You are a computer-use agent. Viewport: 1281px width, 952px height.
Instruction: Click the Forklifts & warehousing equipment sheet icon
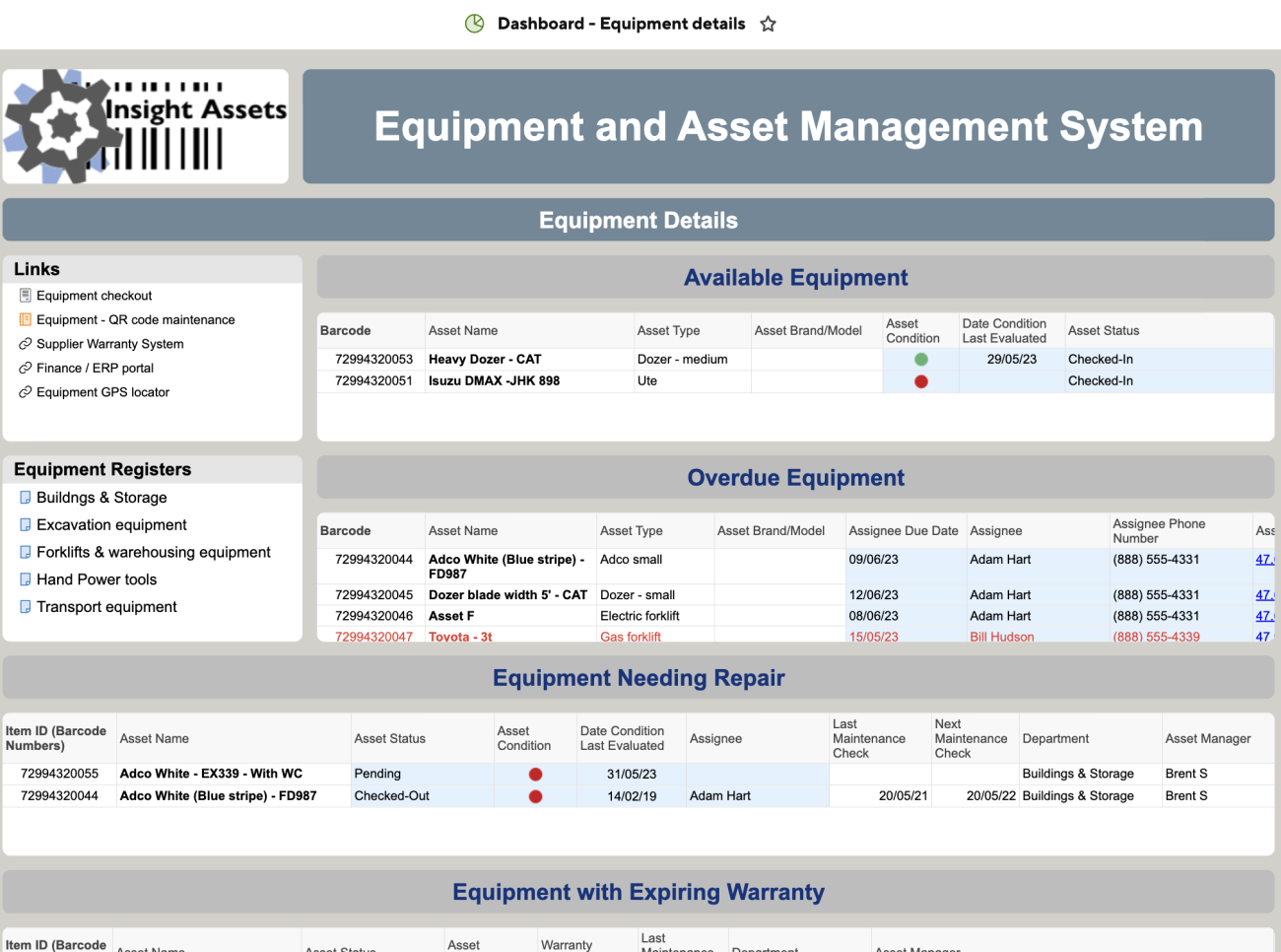tap(25, 552)
